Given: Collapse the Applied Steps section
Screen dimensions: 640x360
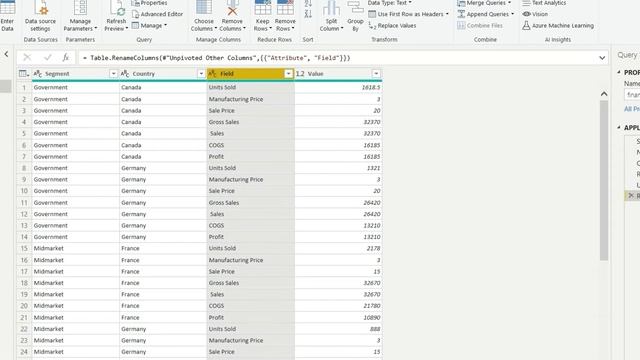Looking at the screenshot, I should pos(619,128).
